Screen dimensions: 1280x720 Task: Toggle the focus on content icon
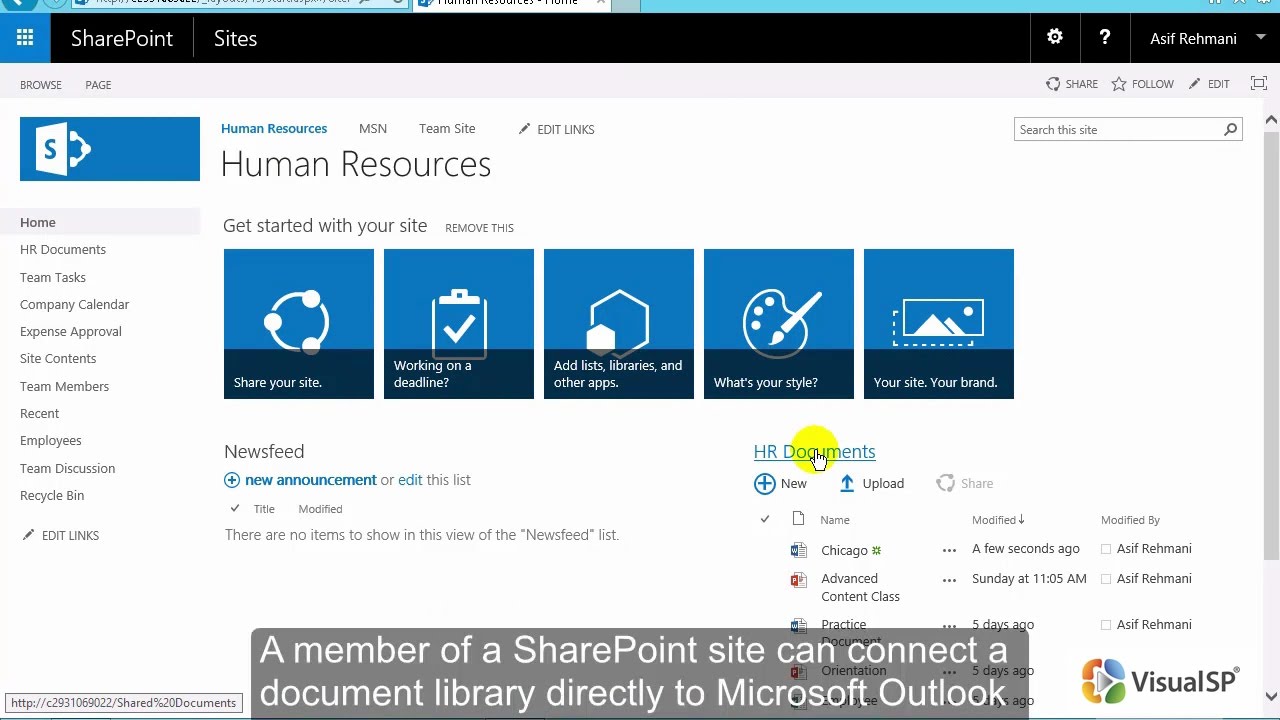coord(1259,84)
